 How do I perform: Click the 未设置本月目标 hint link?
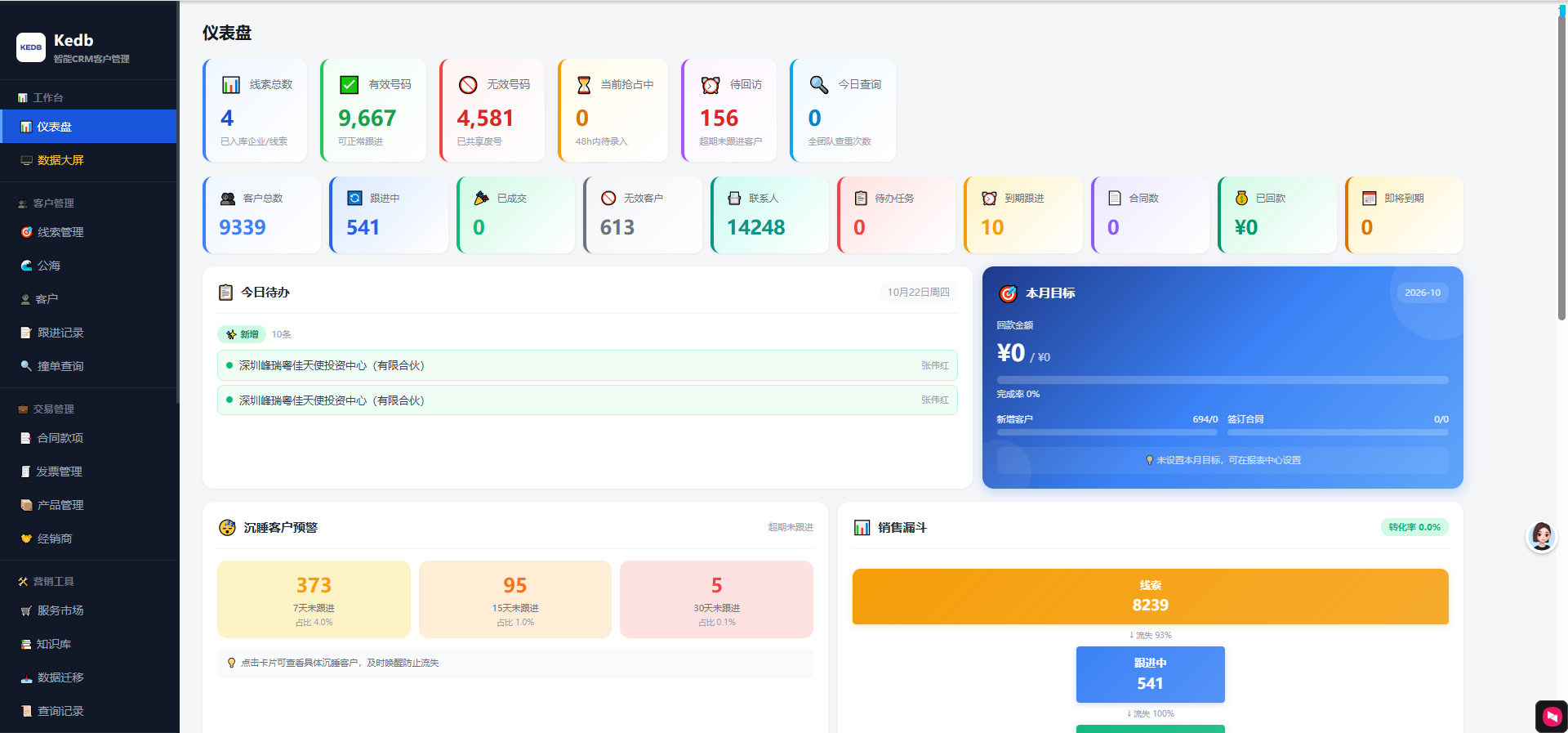point(1223,460)
